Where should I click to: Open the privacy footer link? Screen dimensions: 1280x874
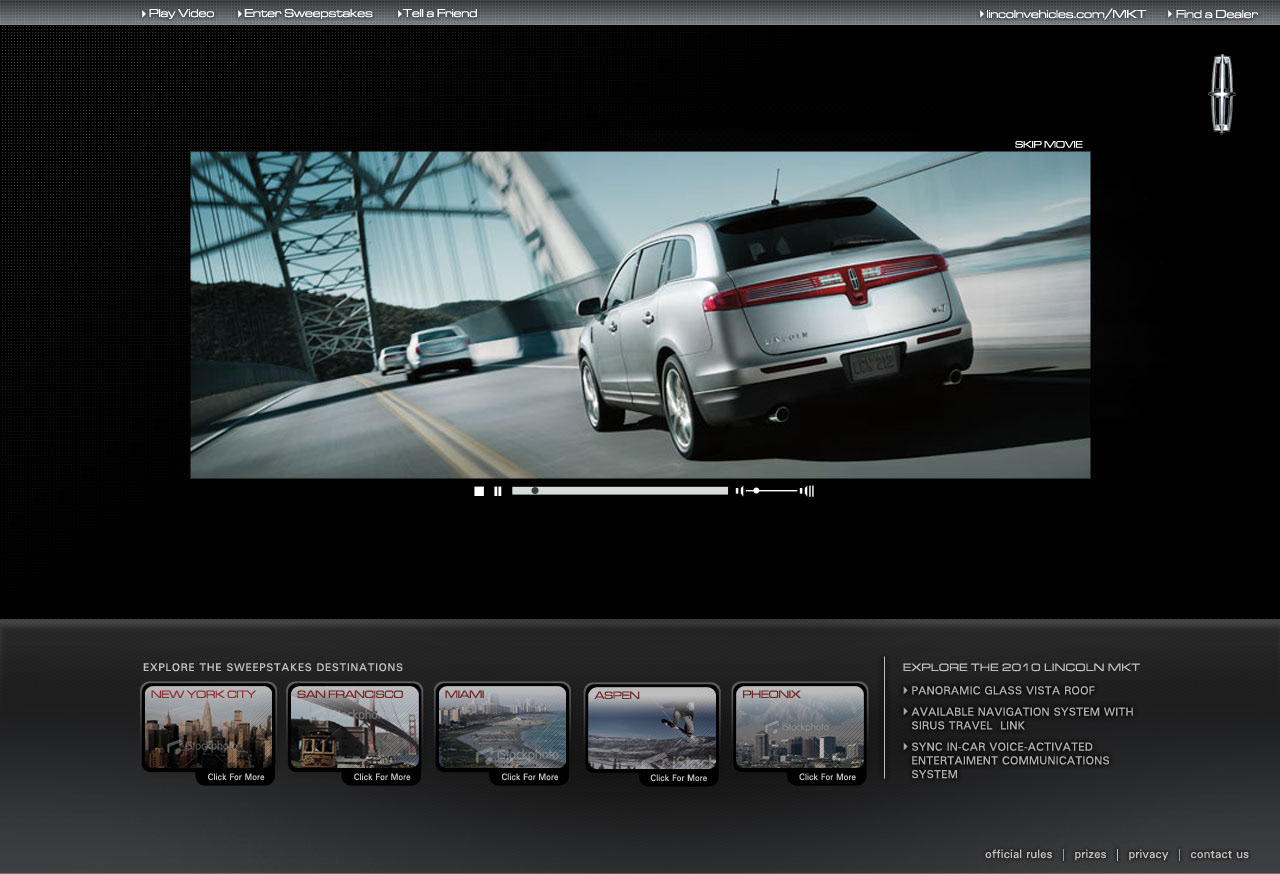(1148, 855)
